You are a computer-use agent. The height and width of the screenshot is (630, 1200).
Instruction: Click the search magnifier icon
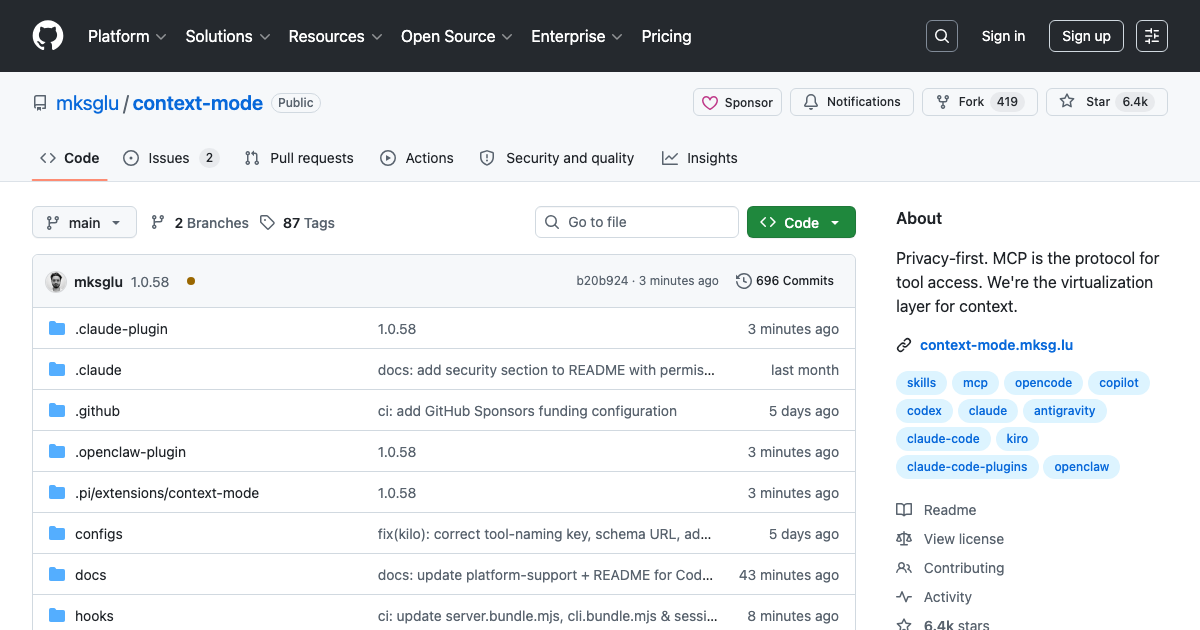pyautogui.click(x=941, y=36)
